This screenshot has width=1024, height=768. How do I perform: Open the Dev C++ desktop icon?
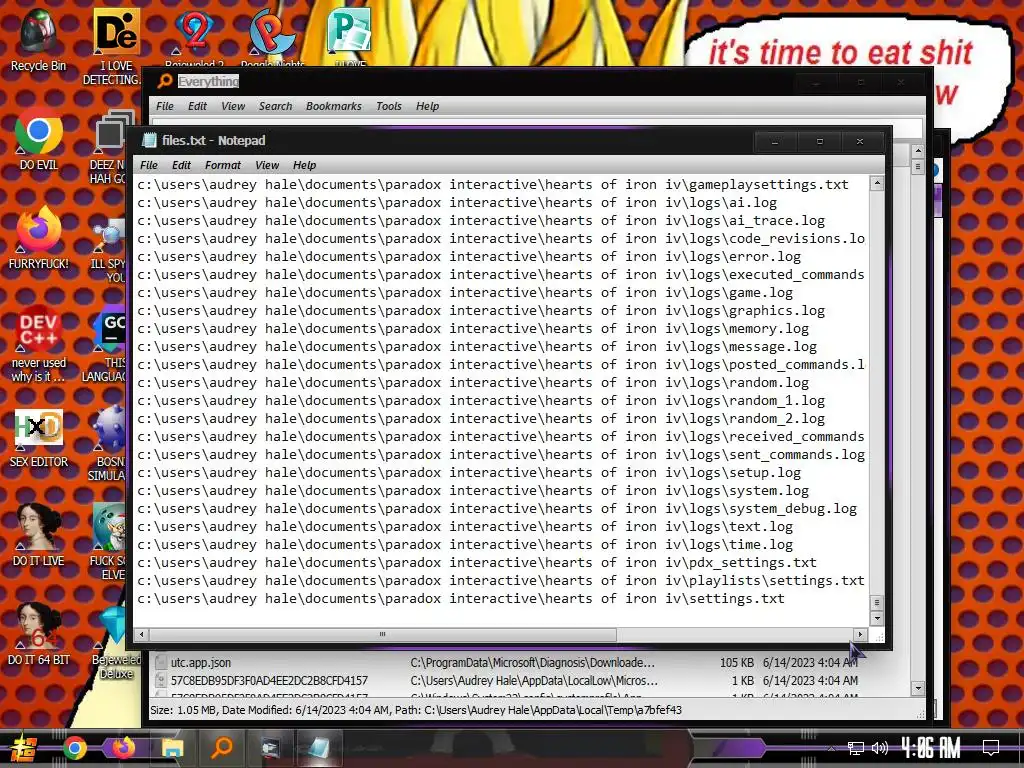click(38, 344)
